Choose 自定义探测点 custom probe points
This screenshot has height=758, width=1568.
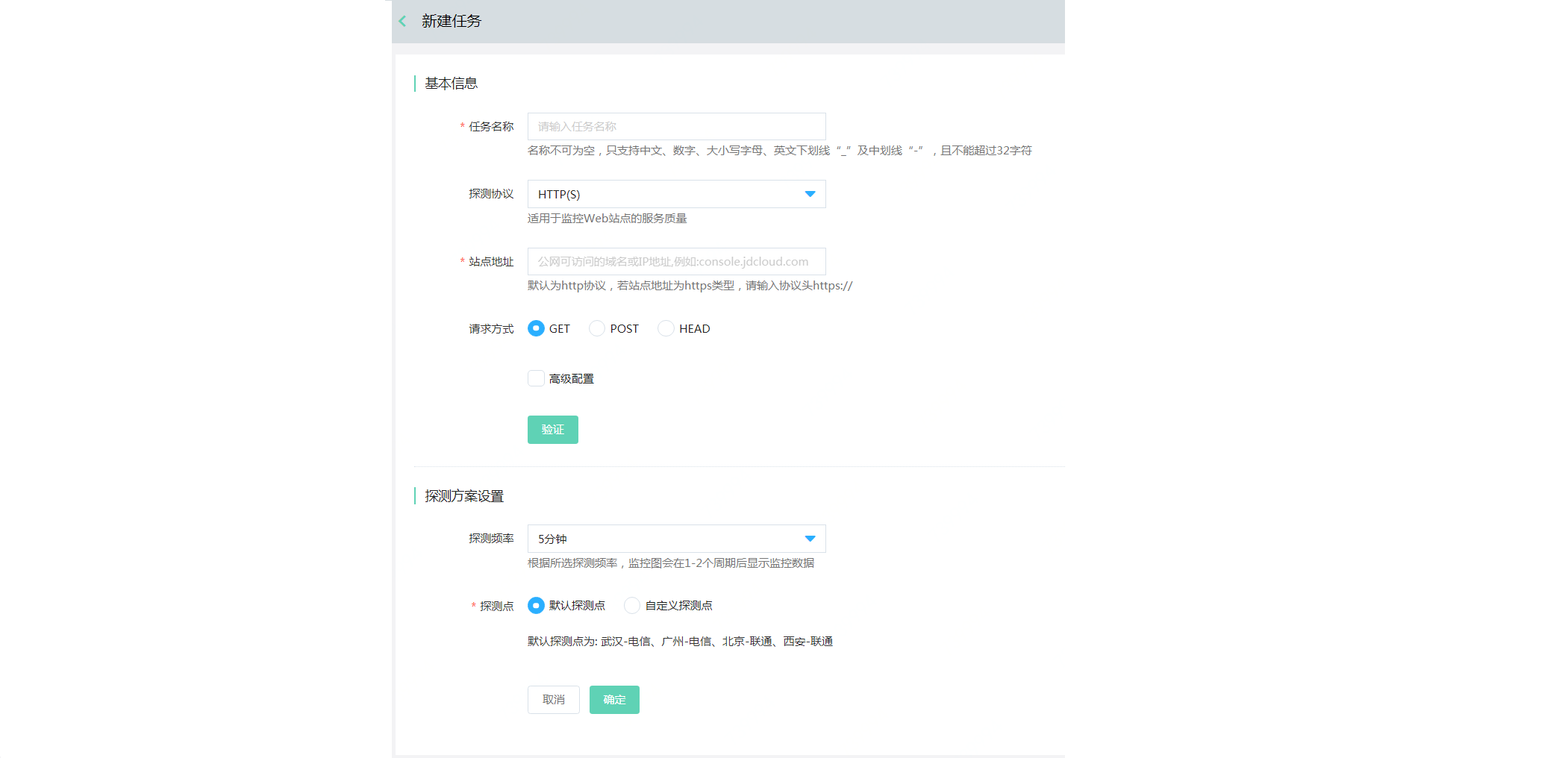[x=631, y=606]
